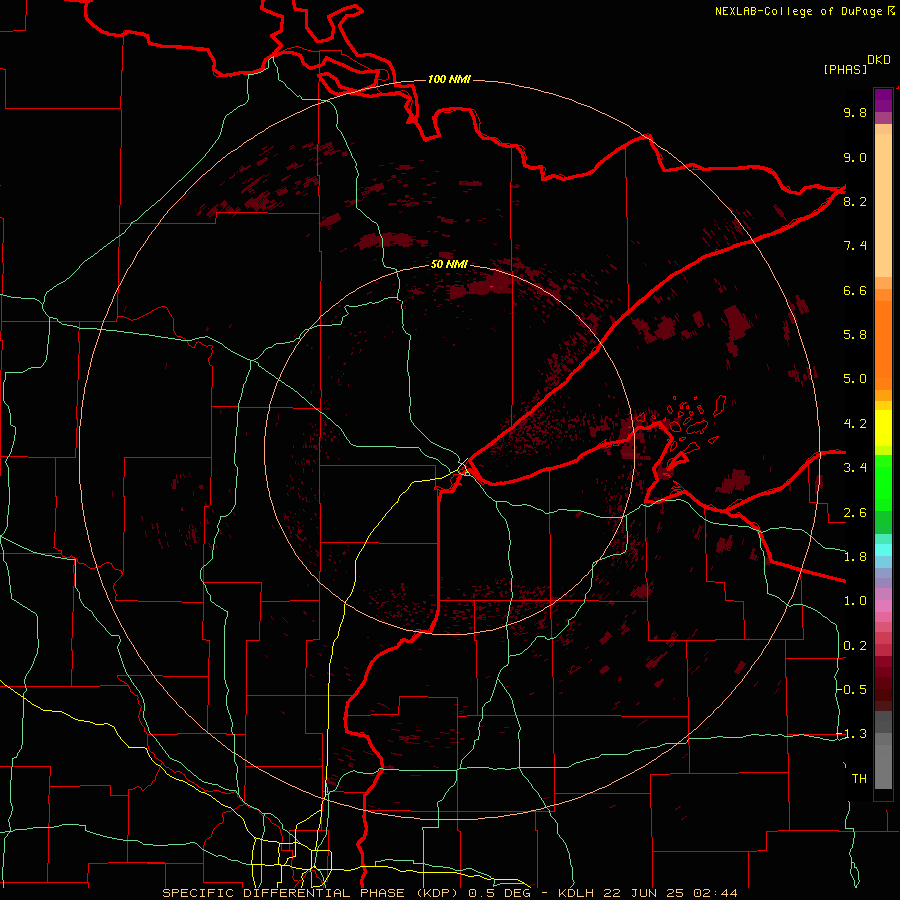Image resolution: width=900 pixels, height=900 pixels.
Task: Click the 5.0 scale label
Action: [855, 379]
